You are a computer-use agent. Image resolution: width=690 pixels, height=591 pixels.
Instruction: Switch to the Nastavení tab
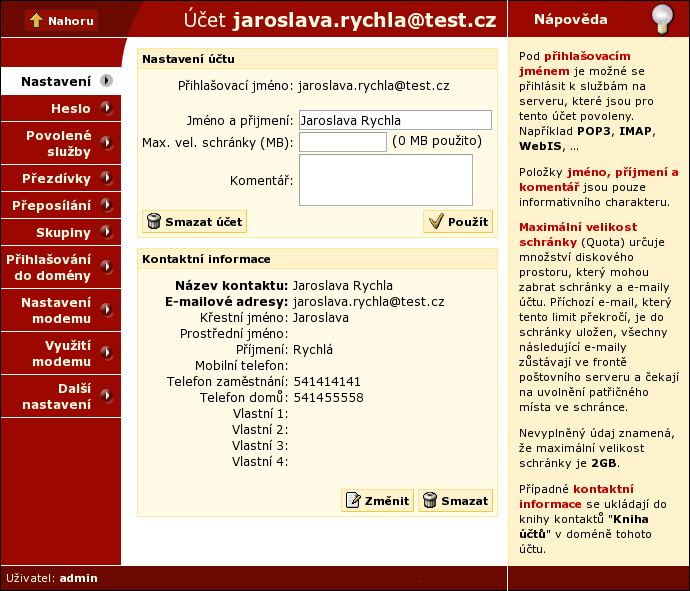(56, 81)
